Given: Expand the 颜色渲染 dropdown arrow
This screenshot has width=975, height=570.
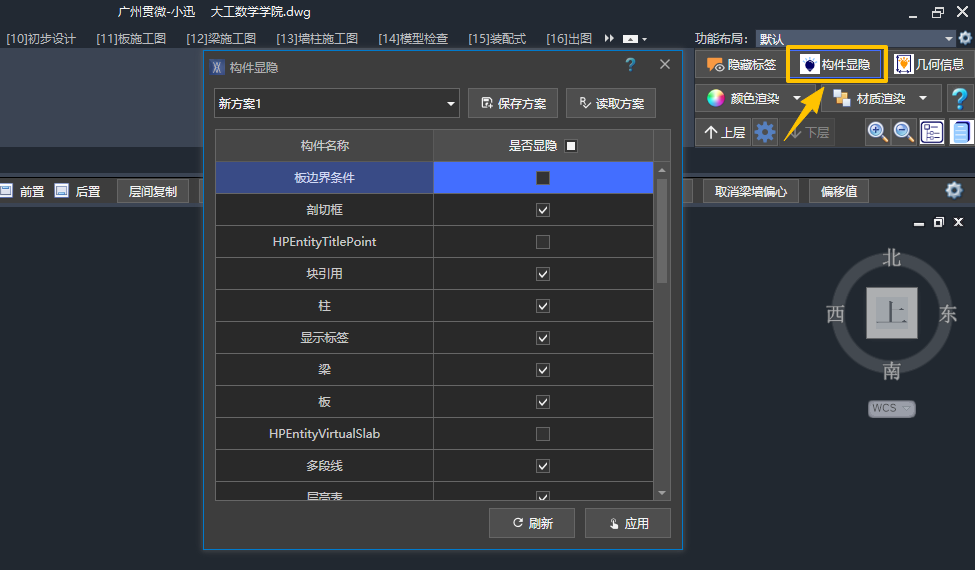Looking at the screenshot, I should point(797,98).
